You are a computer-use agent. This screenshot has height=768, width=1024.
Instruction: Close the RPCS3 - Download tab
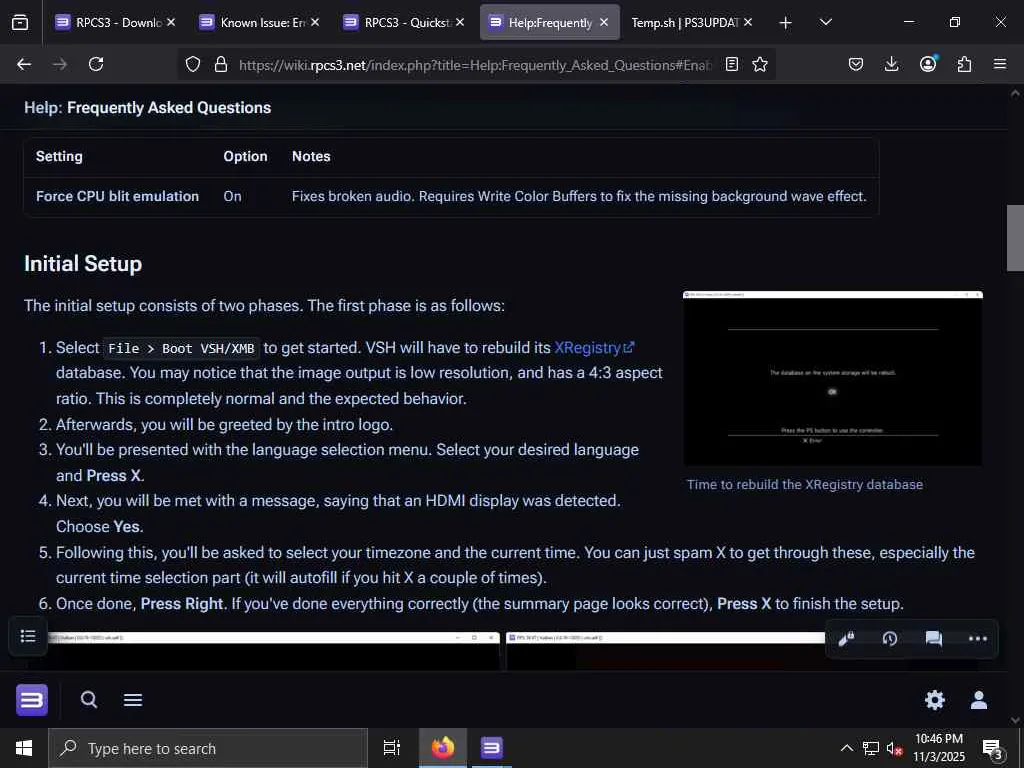tap(170, 22)
